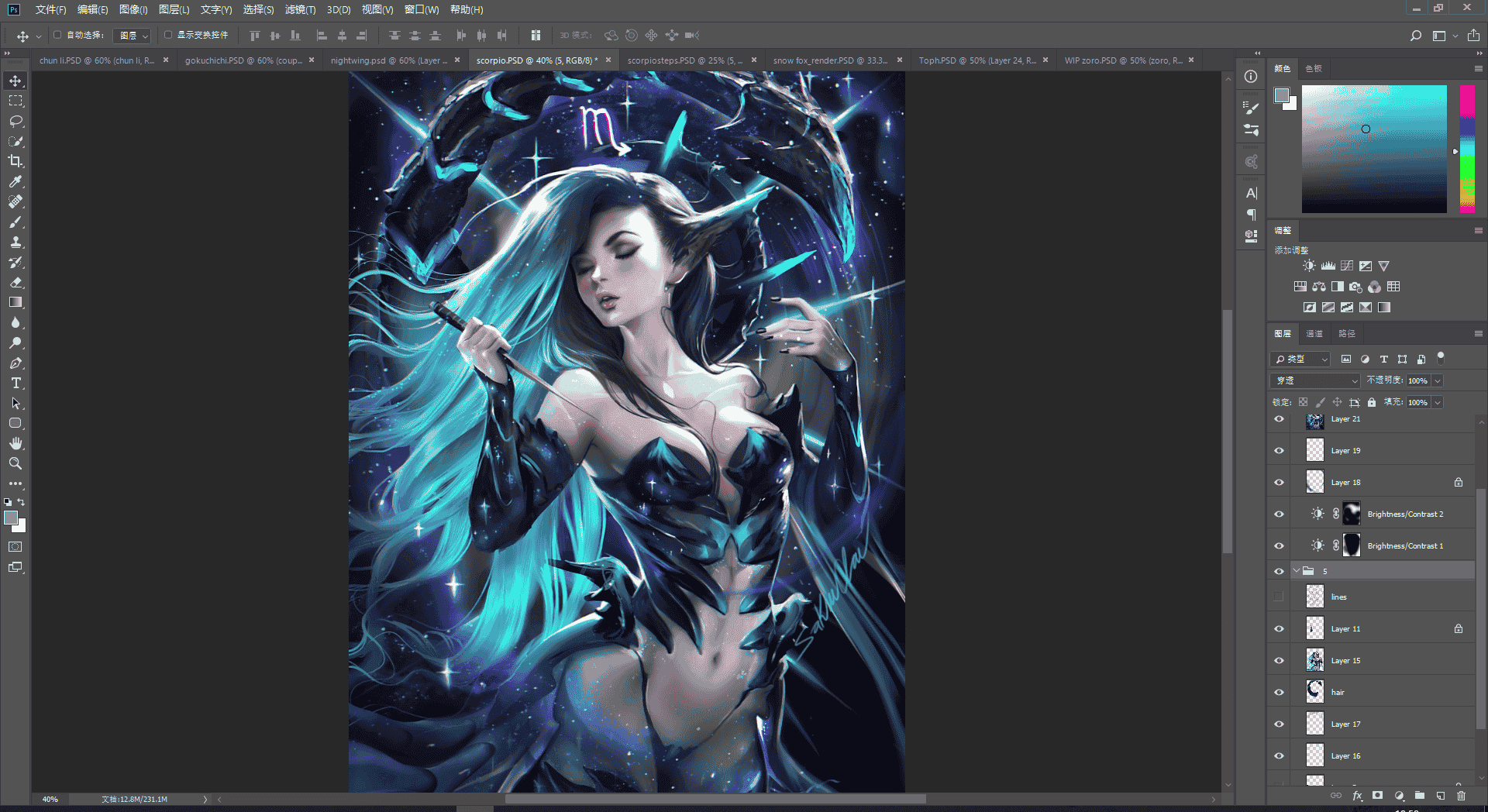
Task: Switch to the nightwing.psd document tab
Action: [388, 60]
